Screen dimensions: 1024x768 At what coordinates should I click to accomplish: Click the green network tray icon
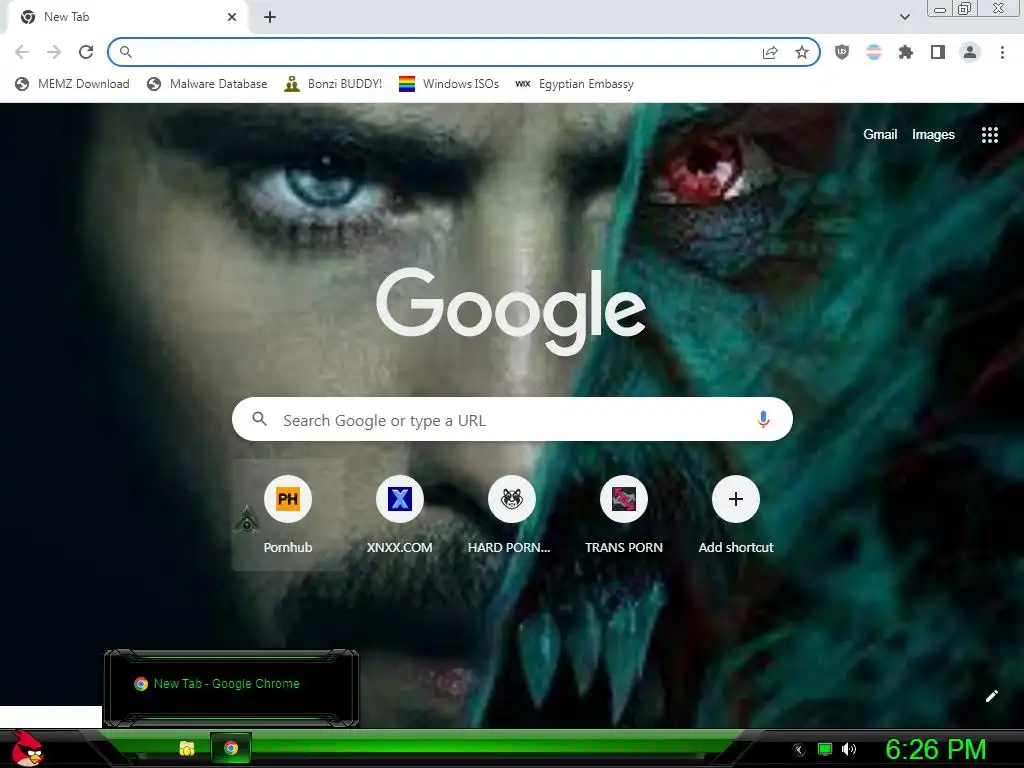825,749
